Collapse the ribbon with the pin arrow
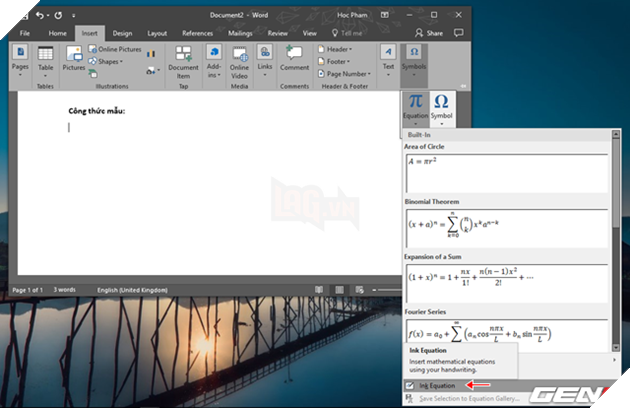This screenshot has width=630, height=408. pos(463,86)
